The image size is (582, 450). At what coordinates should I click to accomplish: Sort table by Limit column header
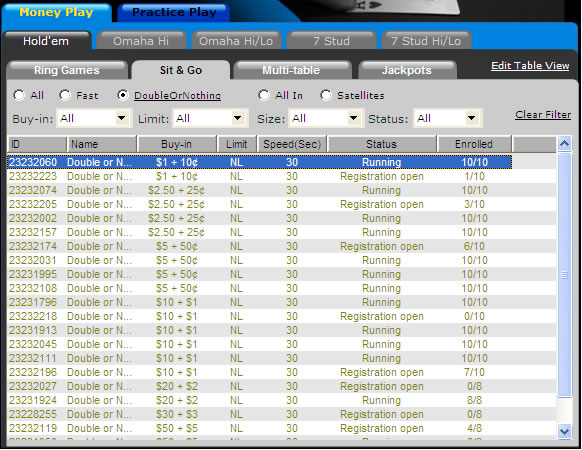coord(237,144)
